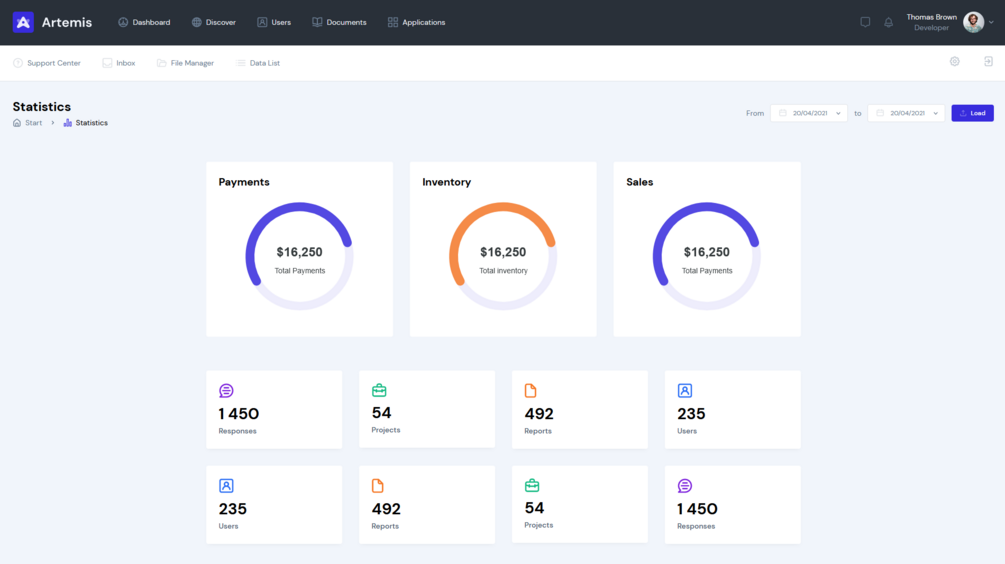Show notifications via the bell icon
This screenshot has width=1005, height=564.
[888, 22]
